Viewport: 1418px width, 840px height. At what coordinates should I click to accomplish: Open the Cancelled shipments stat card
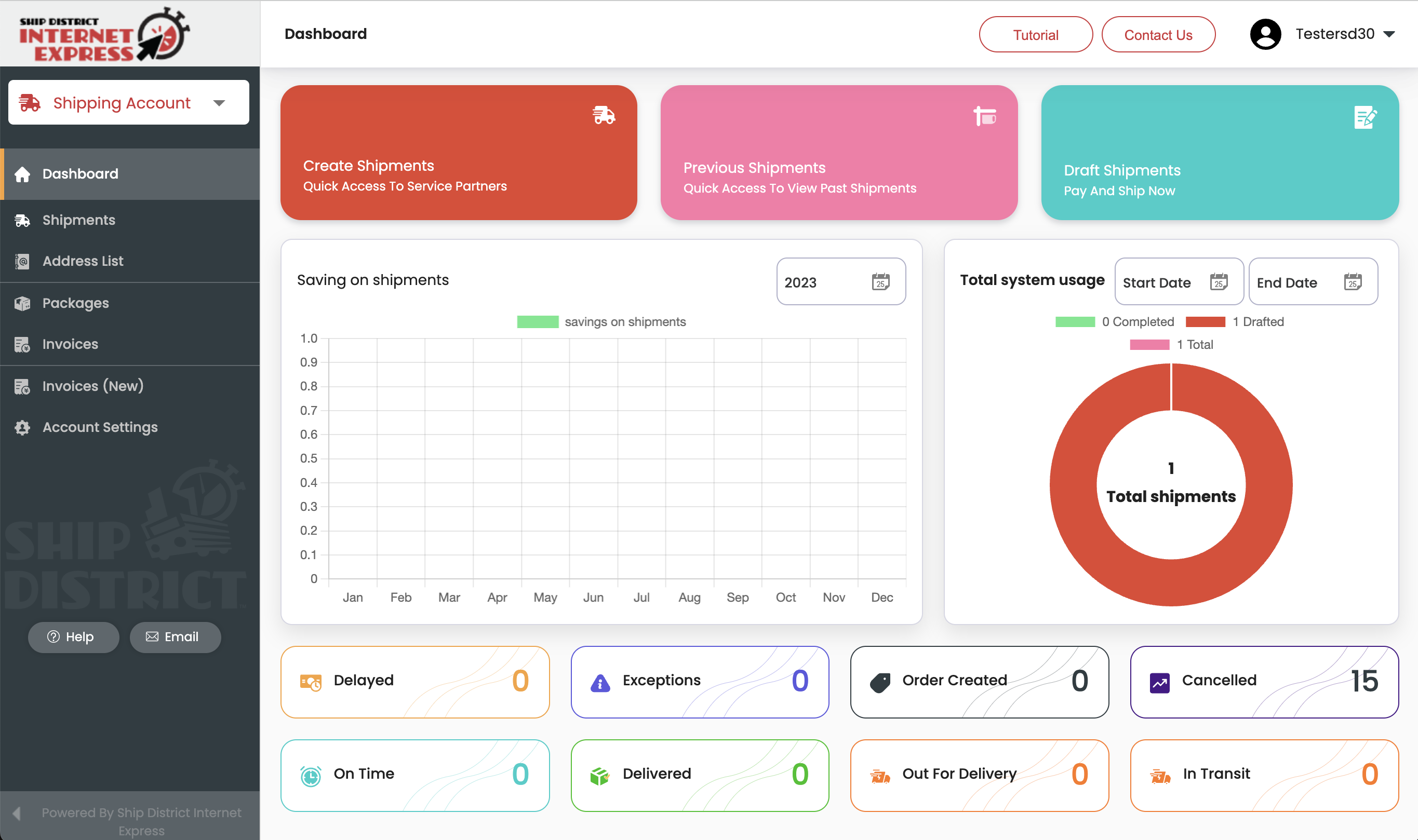(1264, 682)
